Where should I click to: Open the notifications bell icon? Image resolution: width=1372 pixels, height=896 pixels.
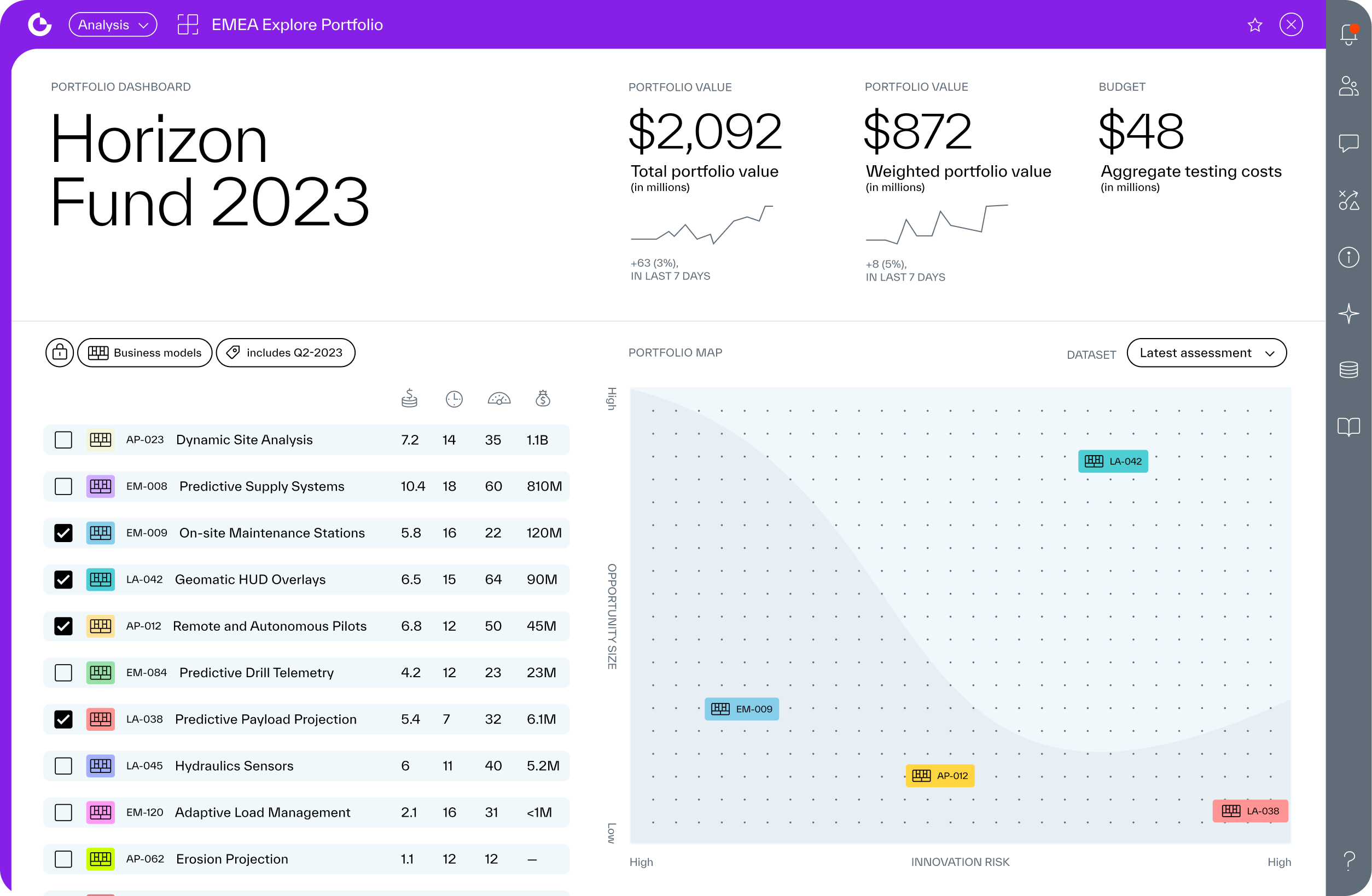point(1348,33)
